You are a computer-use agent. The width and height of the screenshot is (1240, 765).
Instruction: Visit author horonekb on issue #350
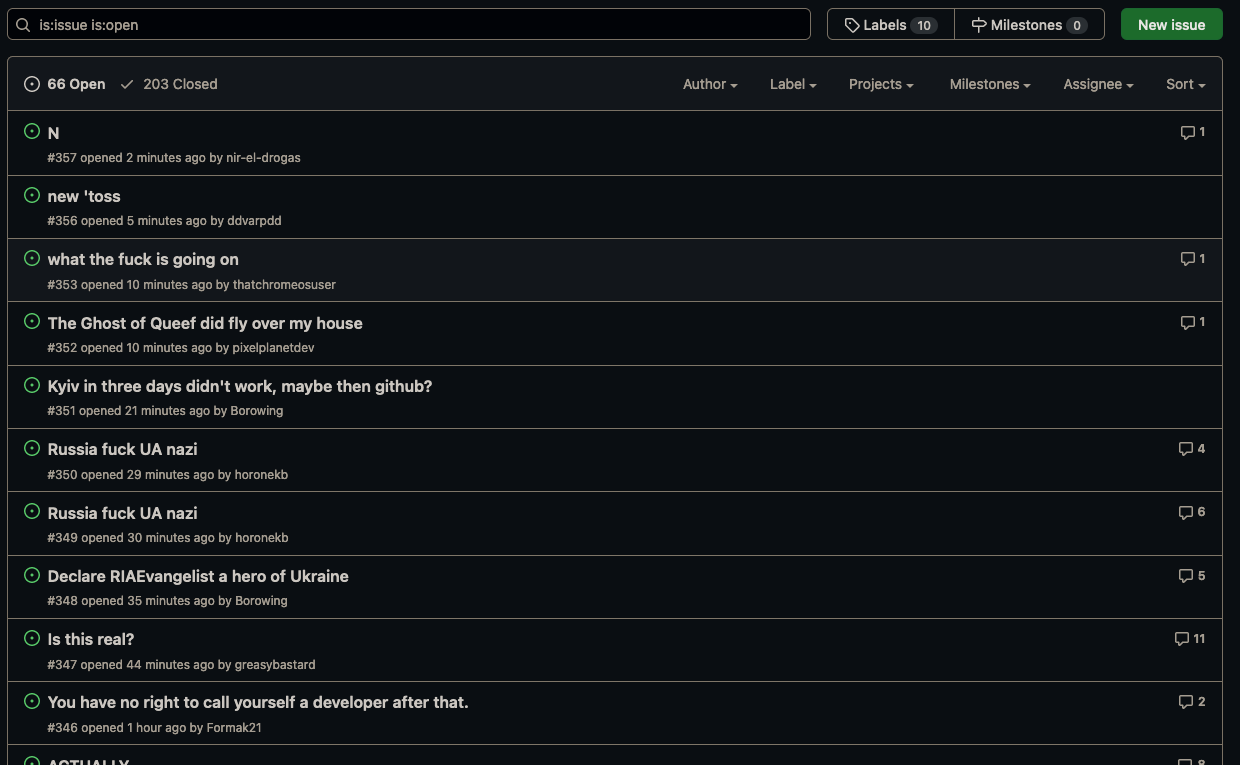[x=261, y=474]
